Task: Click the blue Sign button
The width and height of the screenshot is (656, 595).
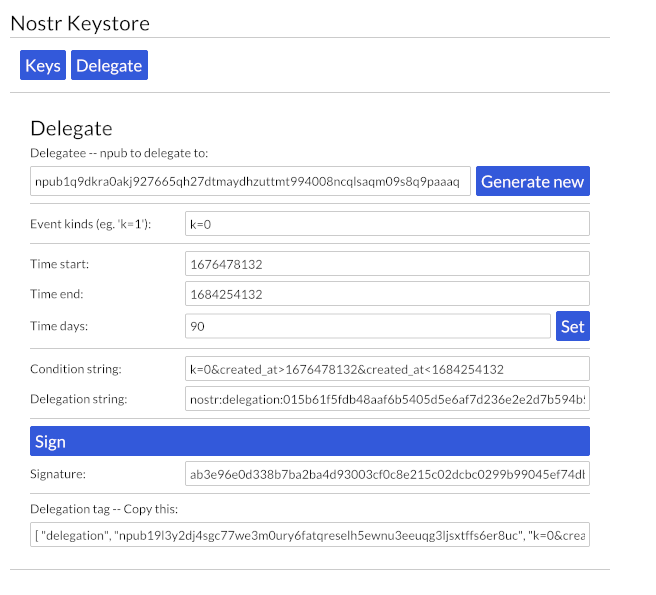Action: coord(310,441)
